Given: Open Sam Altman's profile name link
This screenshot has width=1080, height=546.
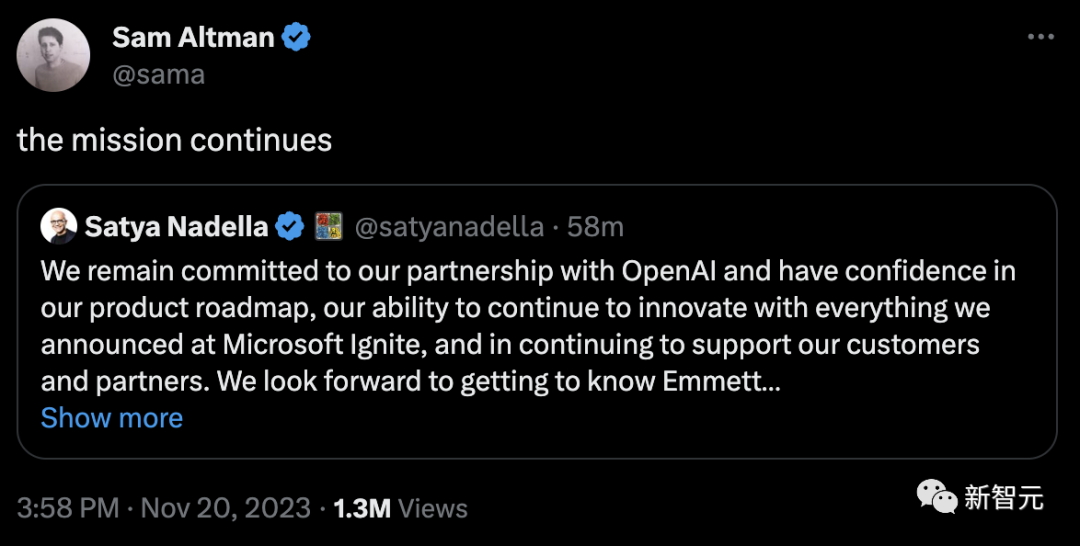Looking at the screenshot, I should [193, 38].
